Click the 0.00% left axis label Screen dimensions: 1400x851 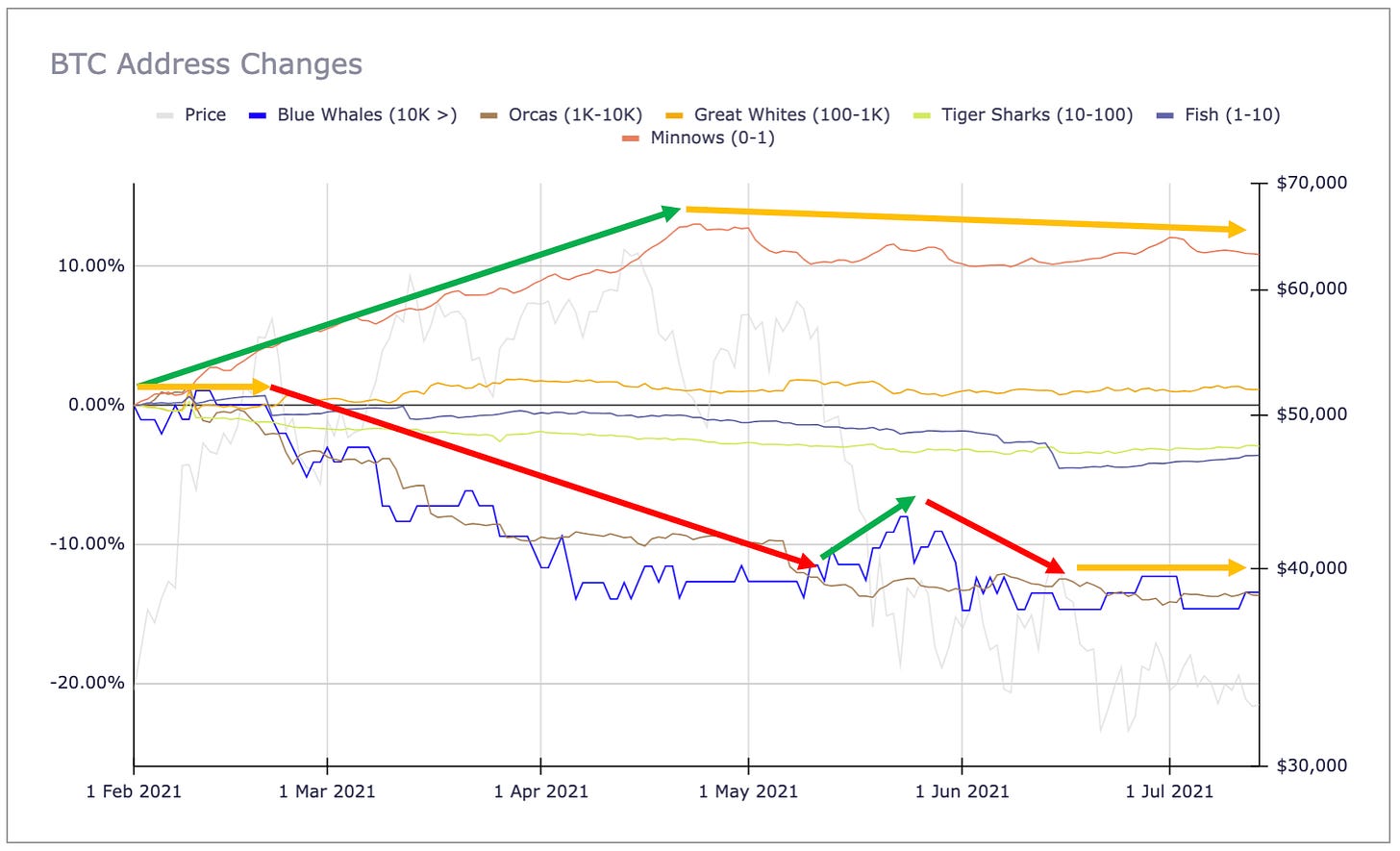[x=96, y=405]
